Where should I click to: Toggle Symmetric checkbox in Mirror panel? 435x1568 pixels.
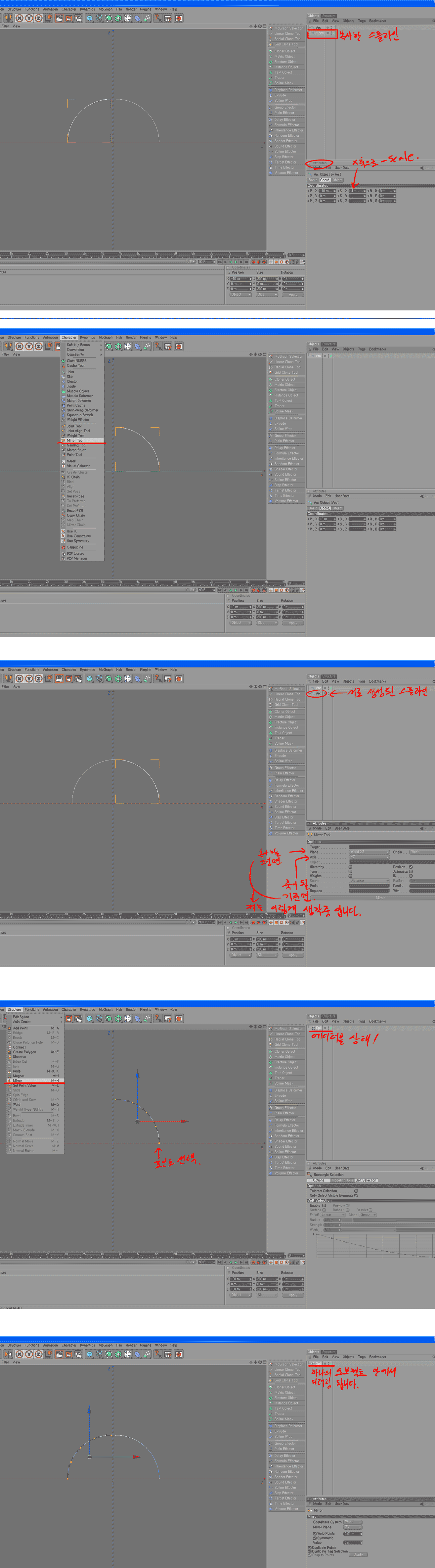pyautogui.click(x=315, y=1538)
